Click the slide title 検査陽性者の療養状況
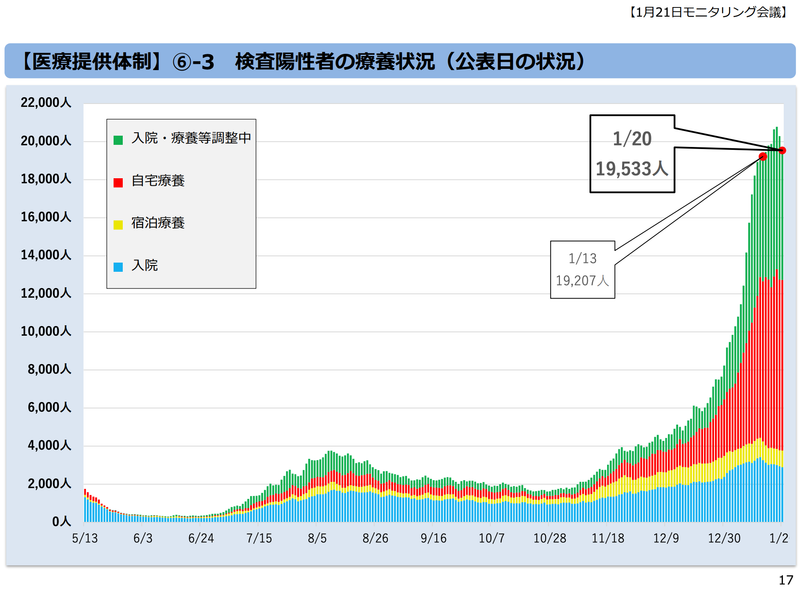This screenshot has height=597, width=800. pyautogui.click(x=335, y=62)
